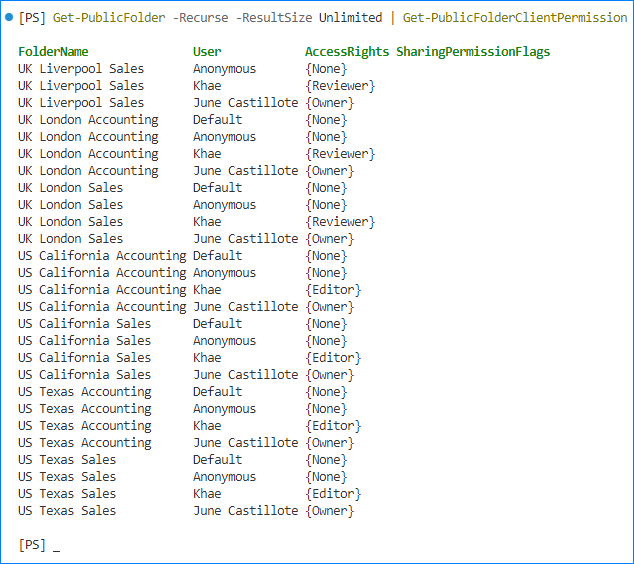Image resolution: width=634 pixels, height=564 pixels.
Task: Click the SharingPermissionFlags column header
Action: pos(473,52)
